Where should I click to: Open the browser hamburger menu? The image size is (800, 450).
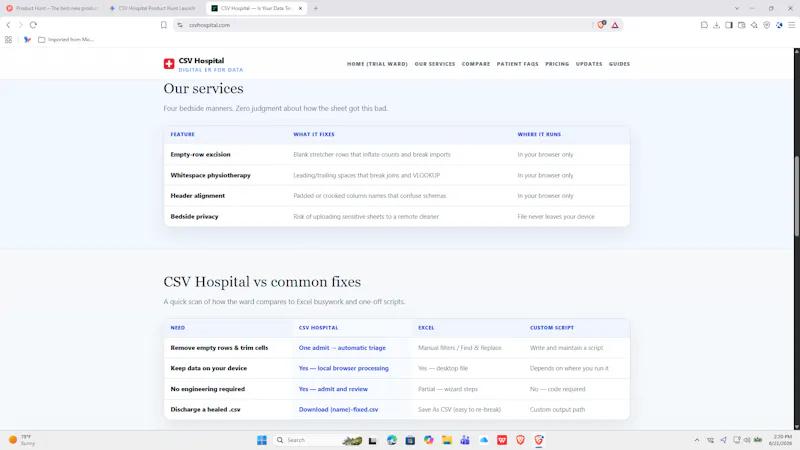[791, 24]
